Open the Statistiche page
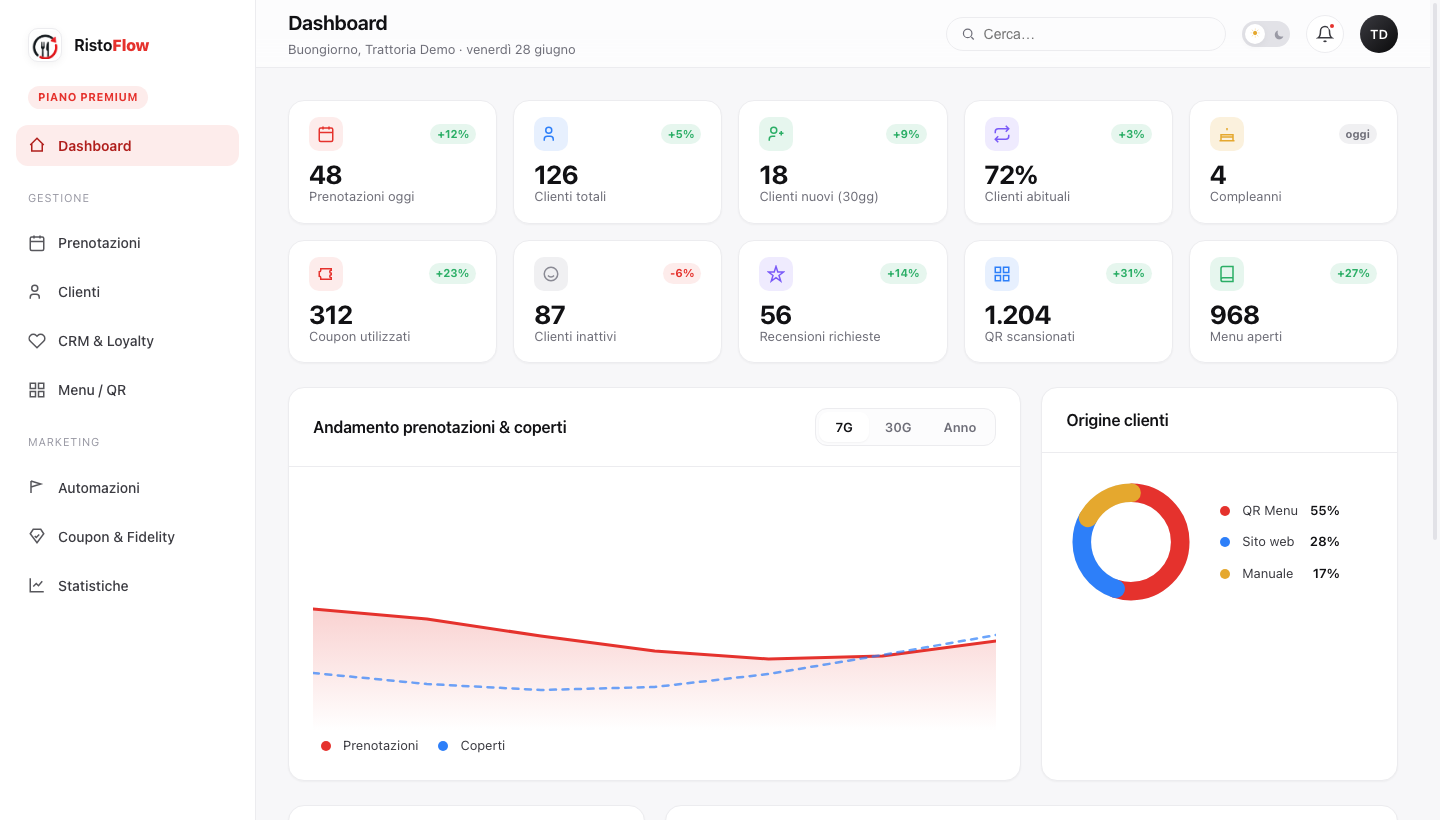 (x=128, y=586)
